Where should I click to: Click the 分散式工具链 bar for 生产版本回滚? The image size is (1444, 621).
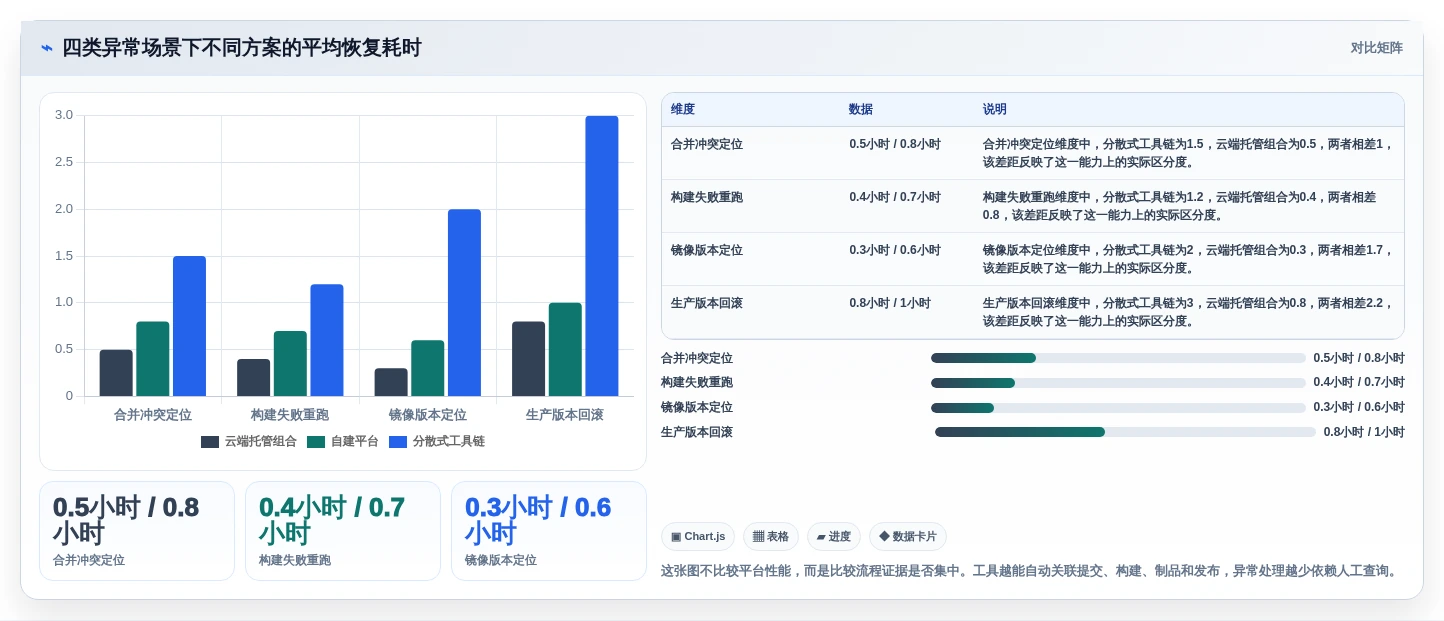[x=602, y=256]
